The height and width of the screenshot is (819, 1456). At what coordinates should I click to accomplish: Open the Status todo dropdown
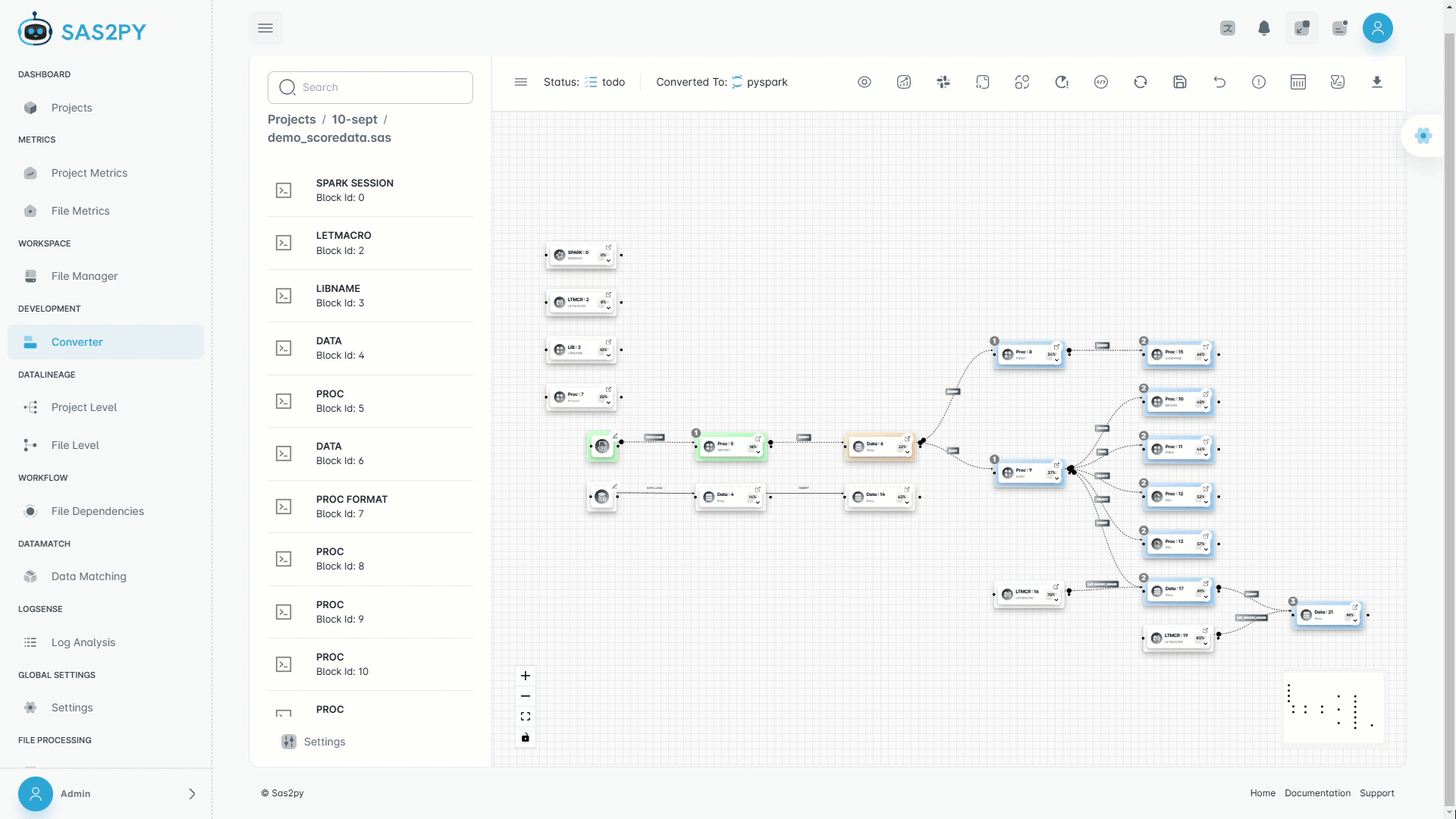(x=605, y=82)
